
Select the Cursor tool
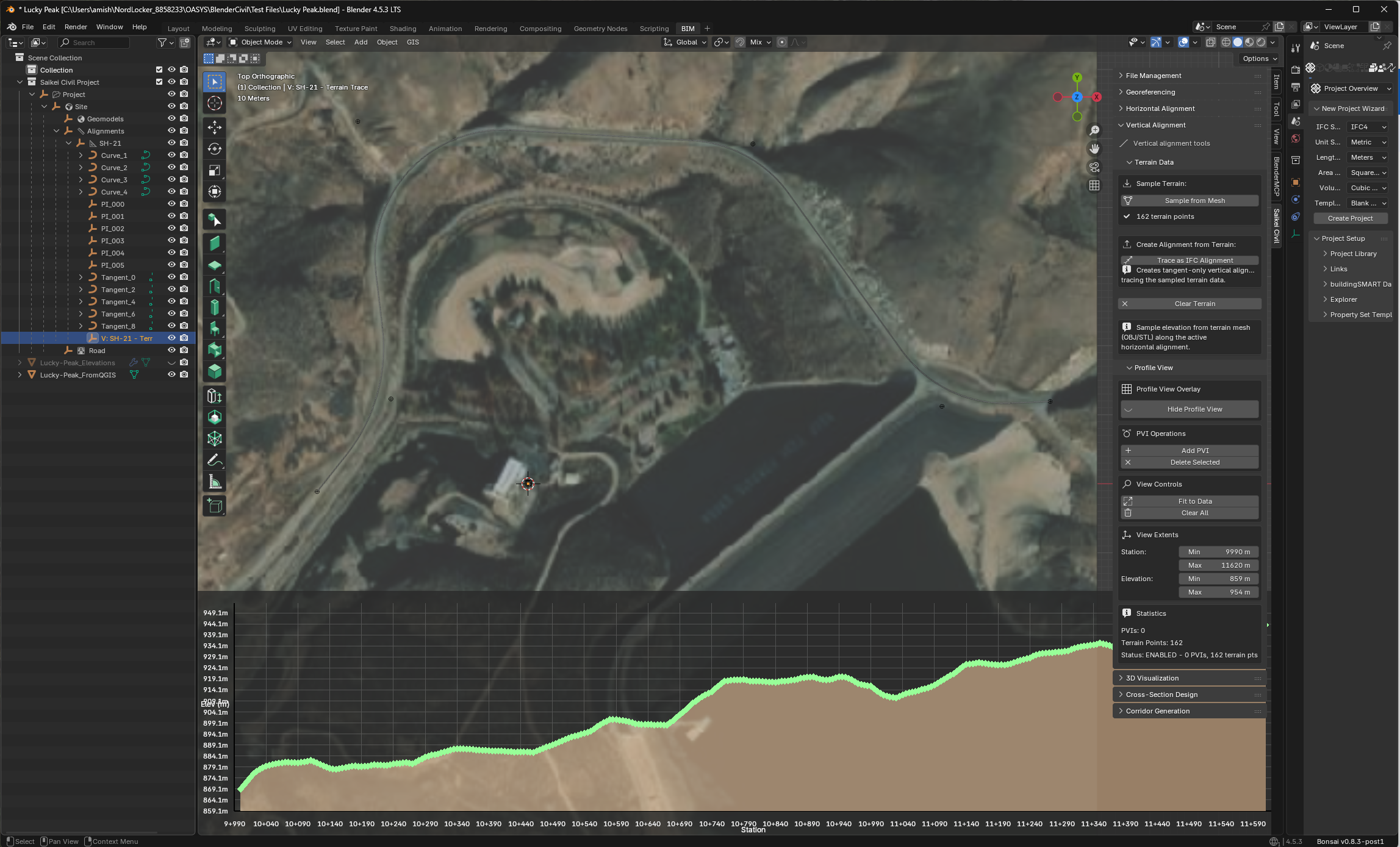point(214,103)
